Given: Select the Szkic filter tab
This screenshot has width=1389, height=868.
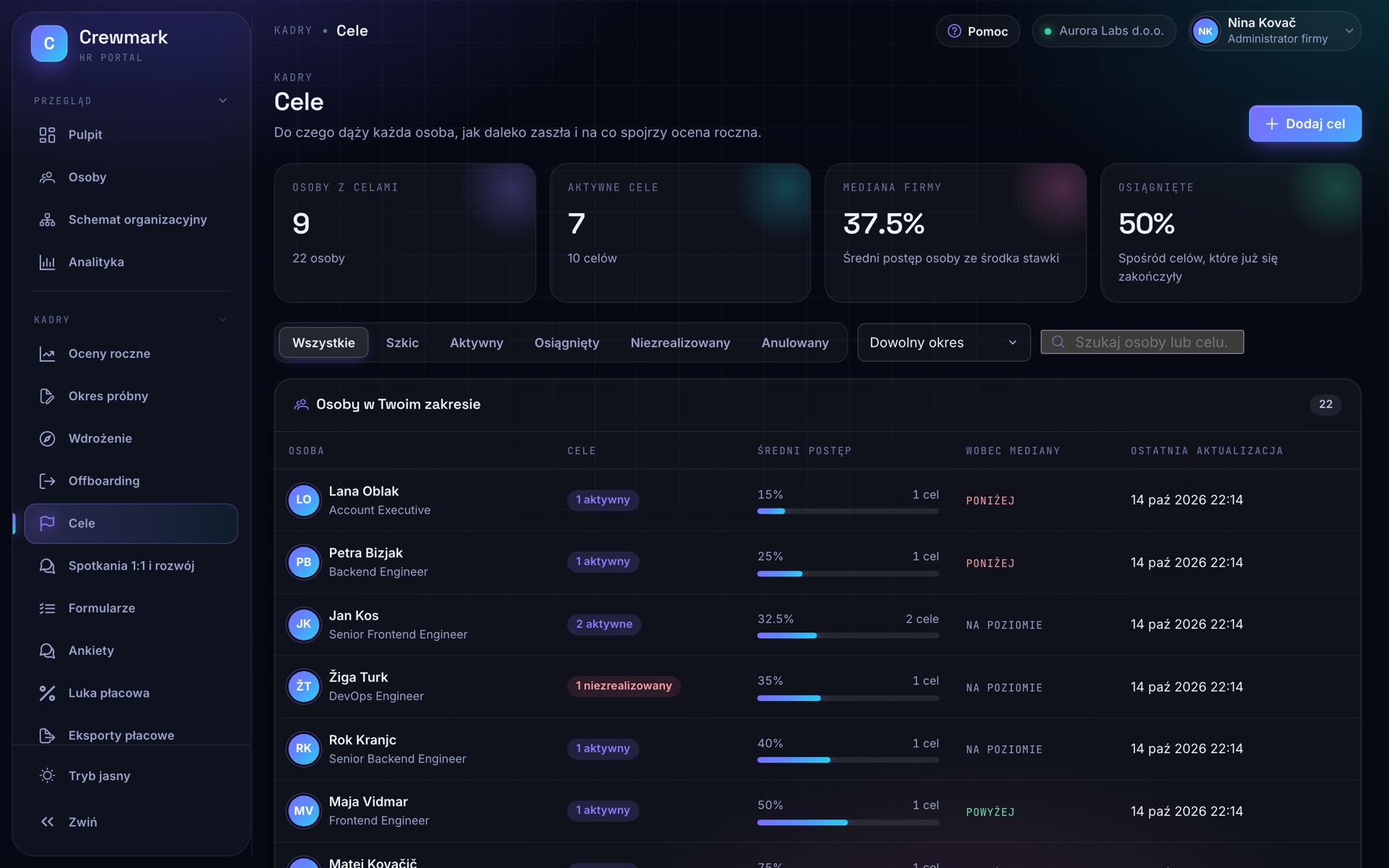Looking at the screenshot, I should 402,343.
